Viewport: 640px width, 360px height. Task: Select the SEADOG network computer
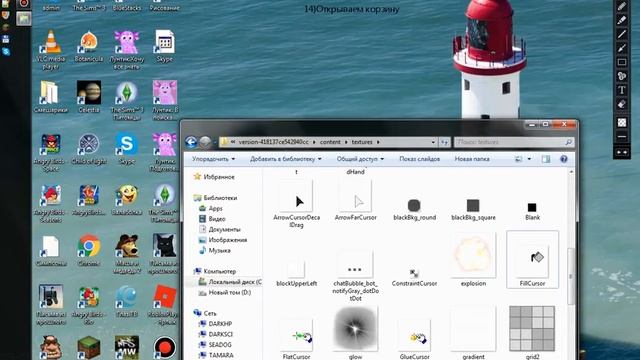pos(215,345)
